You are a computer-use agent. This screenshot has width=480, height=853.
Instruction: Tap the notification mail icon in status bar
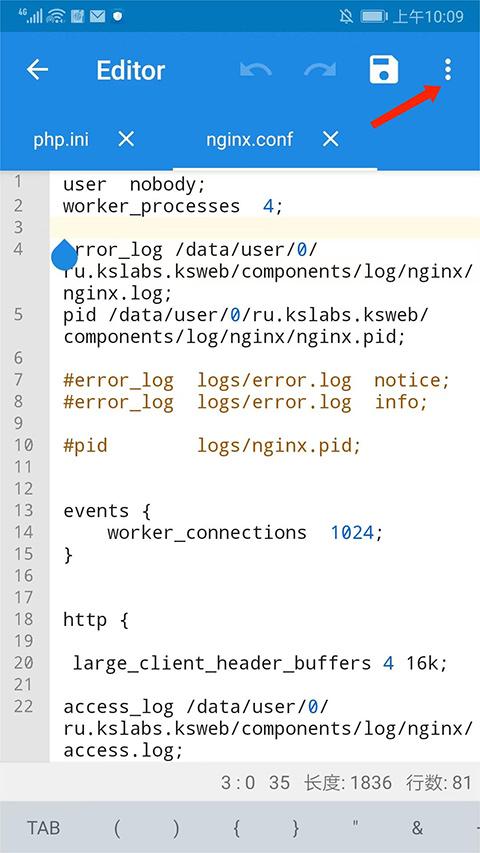click(97, 16)
